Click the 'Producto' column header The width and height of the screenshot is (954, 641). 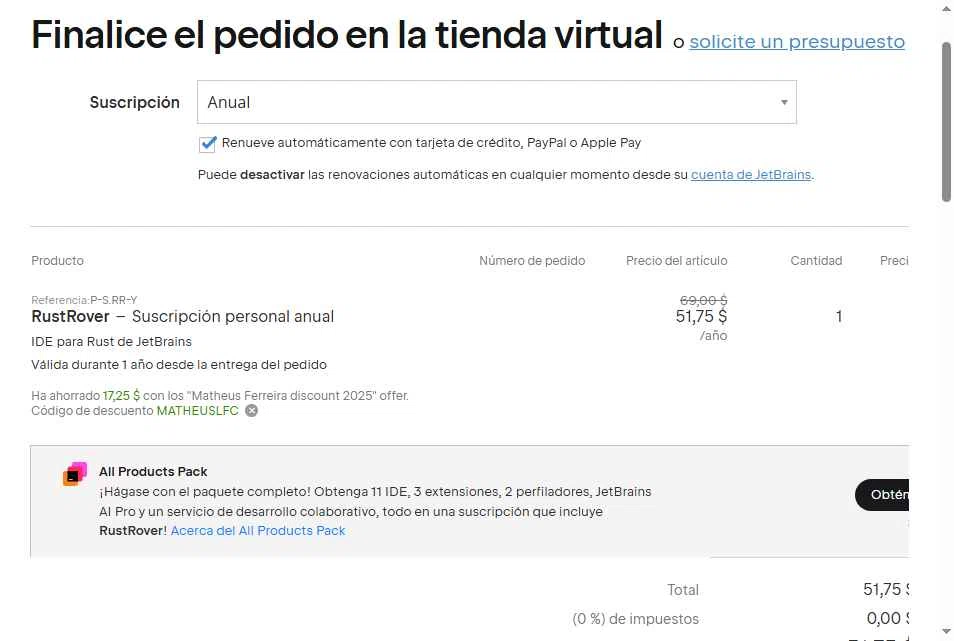coord(57,260)
